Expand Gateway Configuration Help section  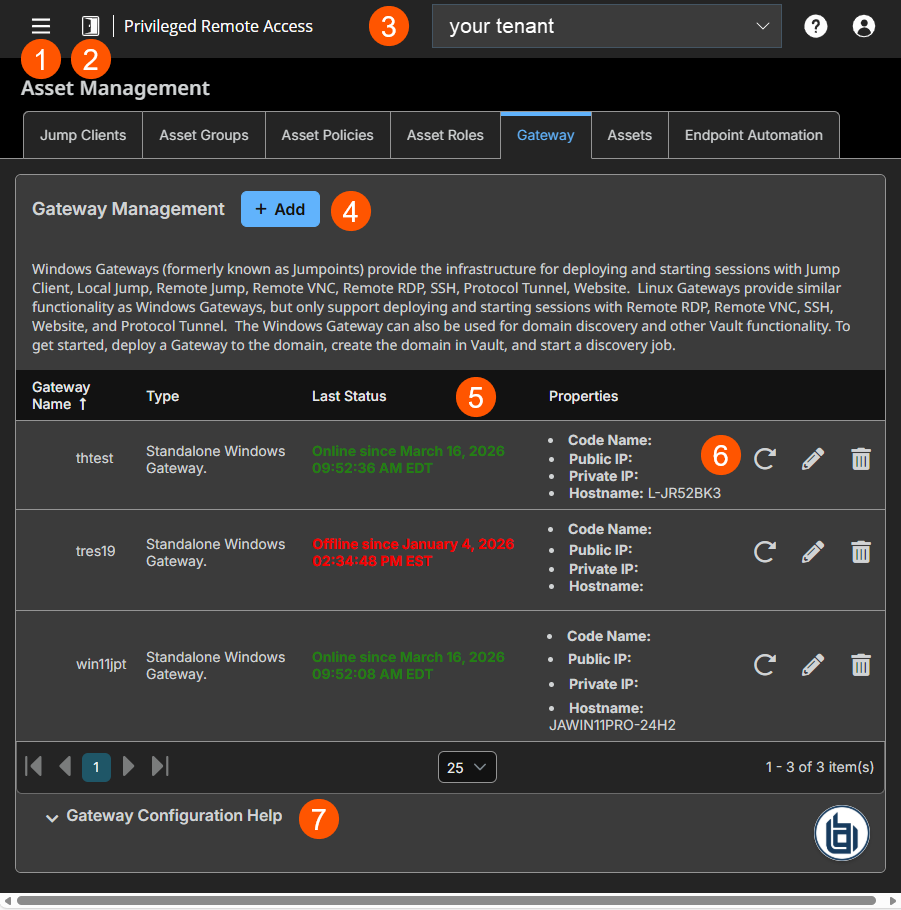click(x=164, y=816)
